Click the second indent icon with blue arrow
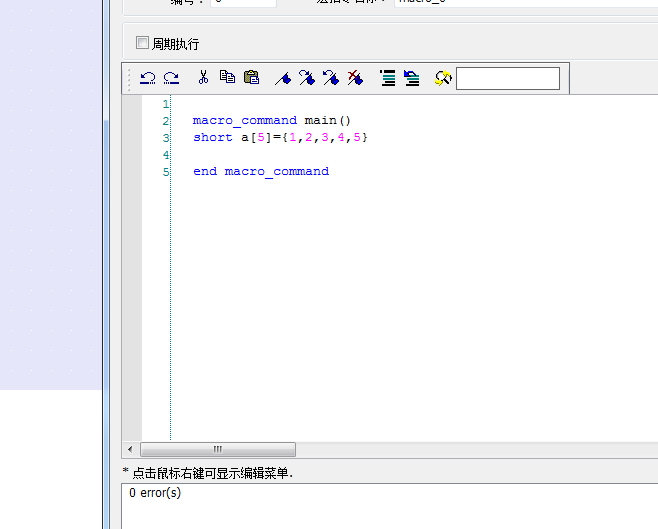 411,78
